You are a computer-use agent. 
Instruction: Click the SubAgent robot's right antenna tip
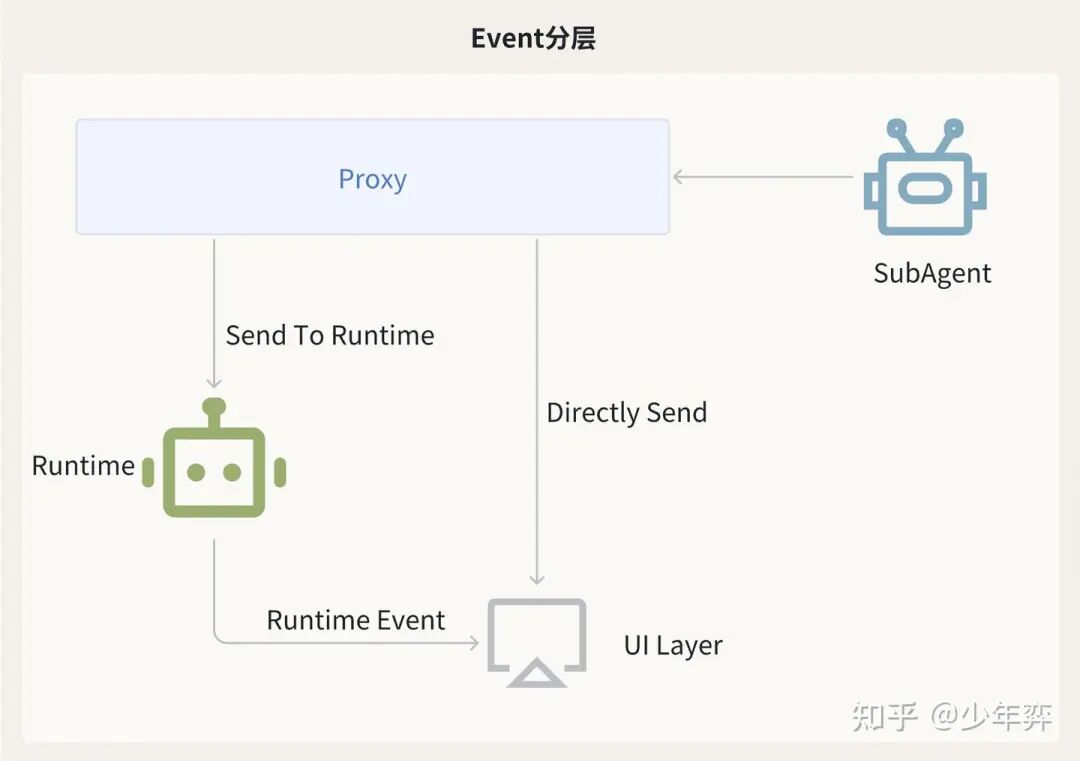click(953, 129)
